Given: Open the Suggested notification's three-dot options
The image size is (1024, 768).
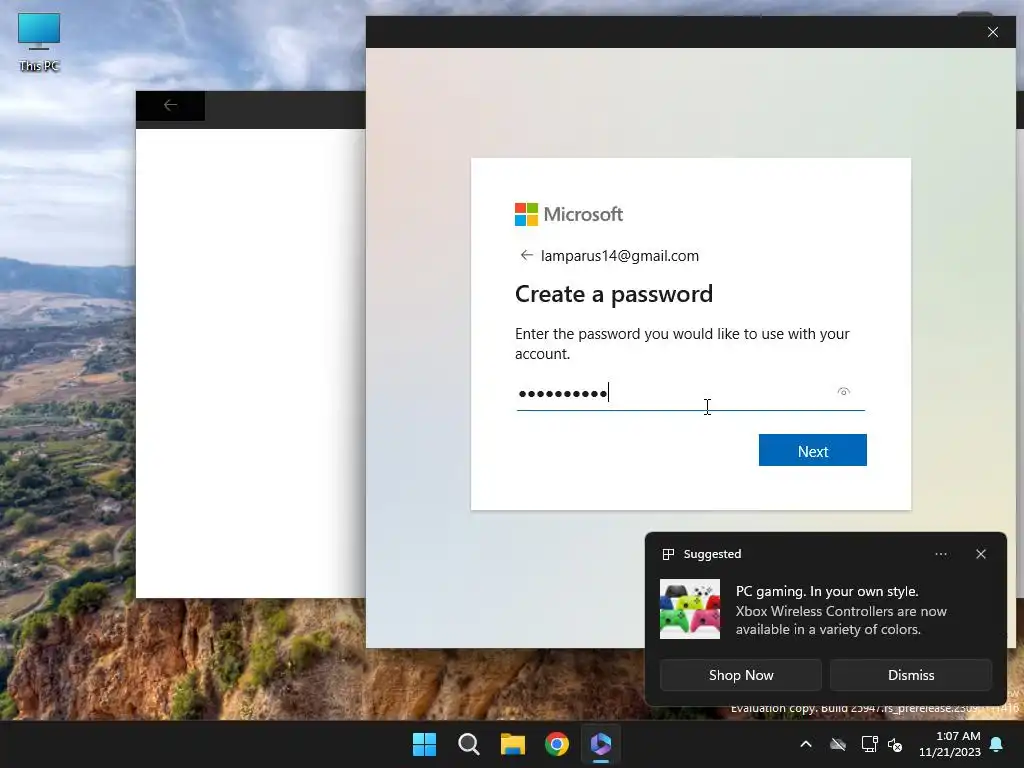Looking at the screenshot, I should 940,554.
